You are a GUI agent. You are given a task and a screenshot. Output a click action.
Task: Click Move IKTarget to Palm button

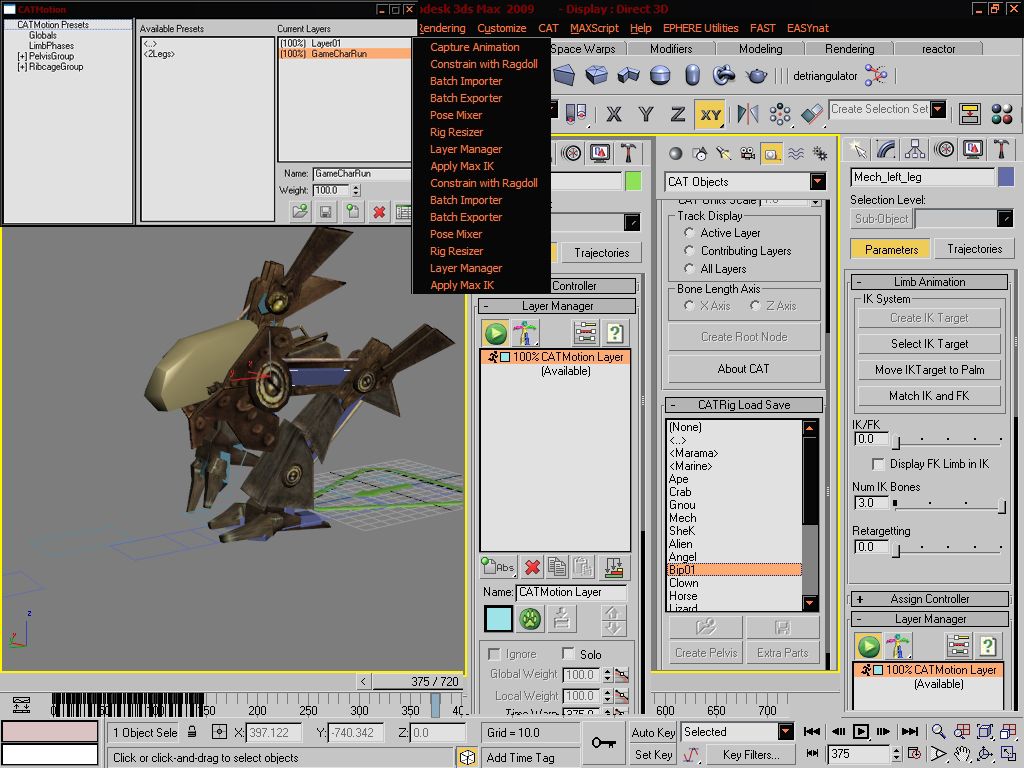[x=929, y=370]
